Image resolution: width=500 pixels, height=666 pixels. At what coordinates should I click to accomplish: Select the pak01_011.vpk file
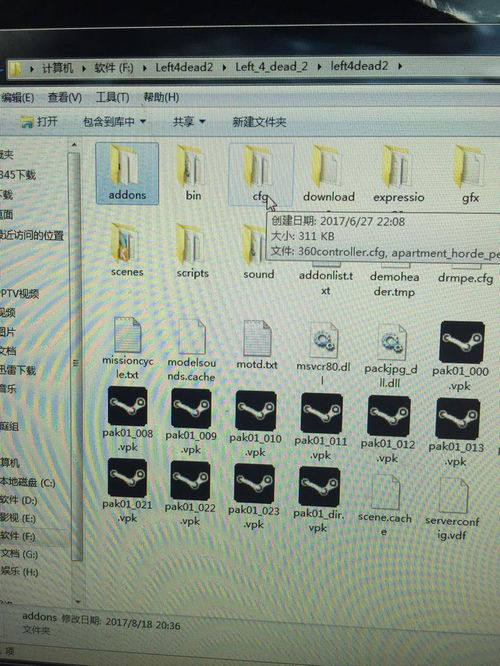click(321, 427)
